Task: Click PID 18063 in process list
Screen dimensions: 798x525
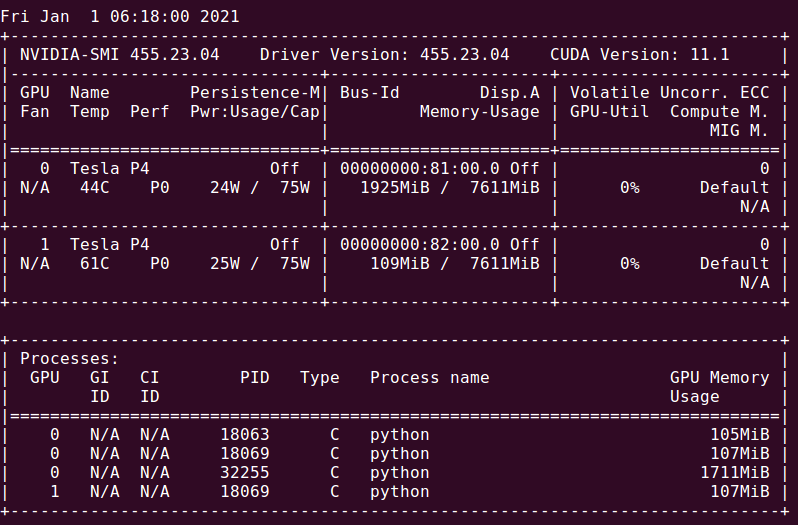Action: (245, 434)
